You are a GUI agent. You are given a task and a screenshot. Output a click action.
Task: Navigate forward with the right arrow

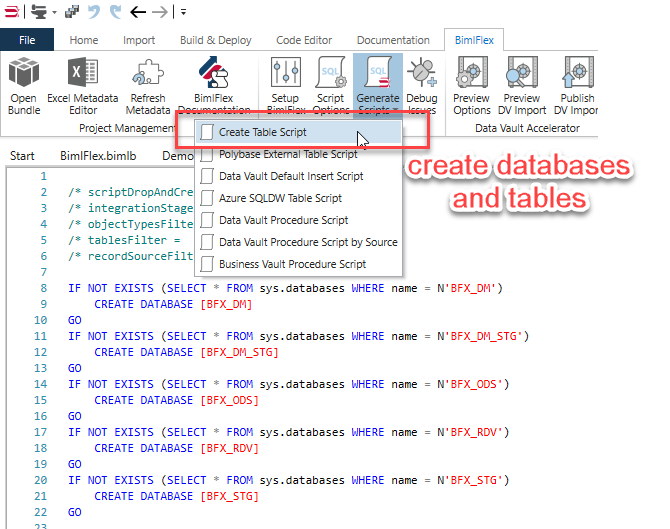pyautogui.click(x=159, y=12)
